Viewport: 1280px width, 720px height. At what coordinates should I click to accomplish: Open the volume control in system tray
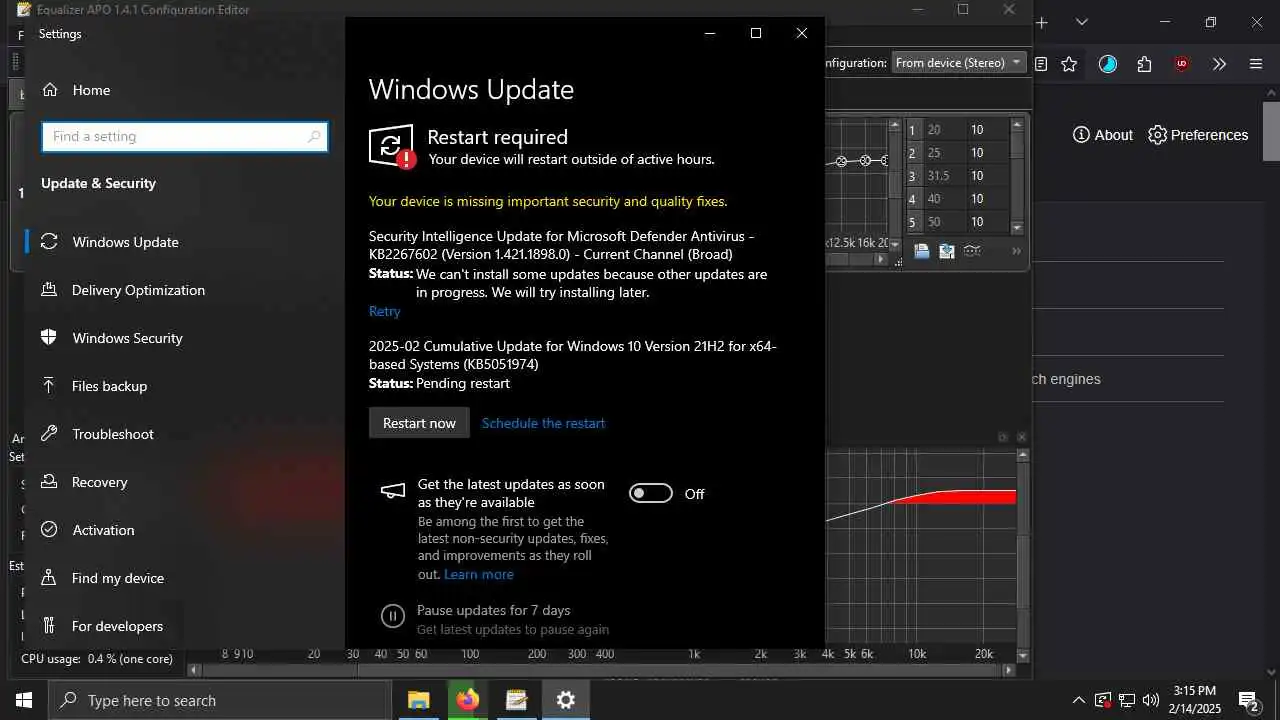tap(1151, 700)
